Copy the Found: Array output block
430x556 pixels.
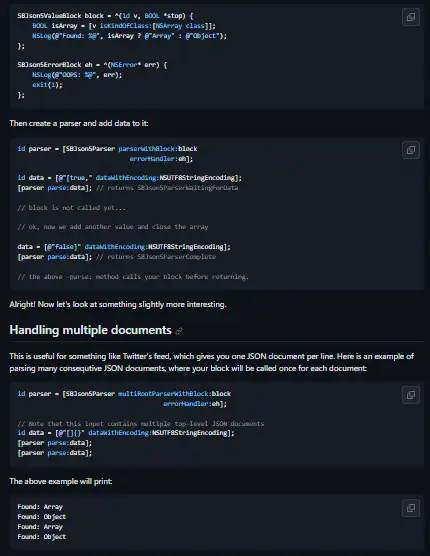tap(411, 508)
